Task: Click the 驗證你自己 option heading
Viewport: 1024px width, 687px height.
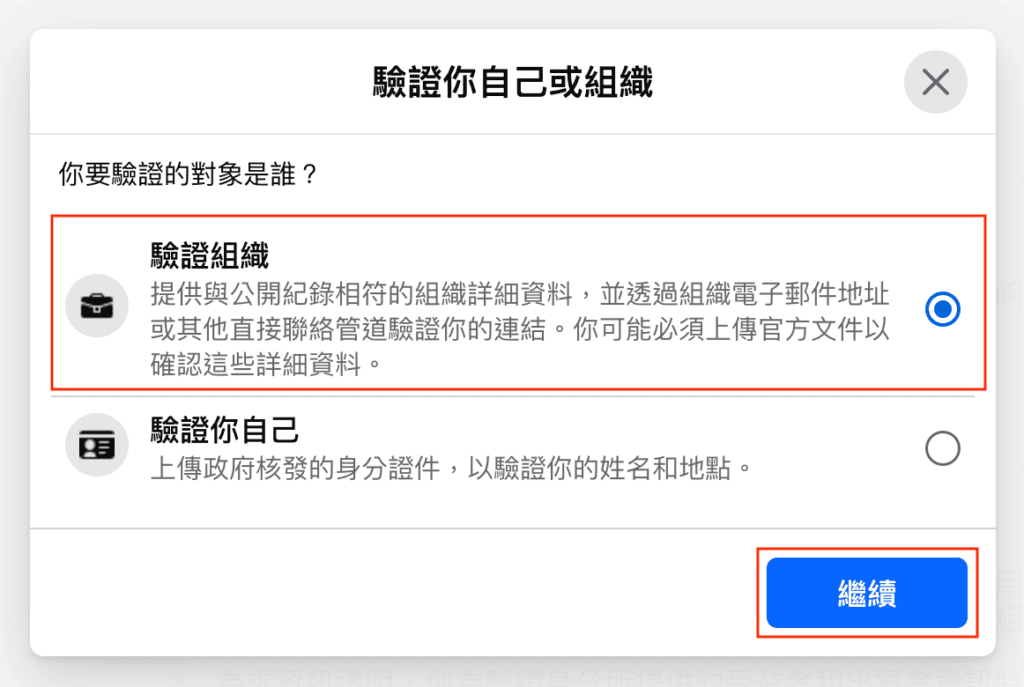Action: (x=224, y=430)
